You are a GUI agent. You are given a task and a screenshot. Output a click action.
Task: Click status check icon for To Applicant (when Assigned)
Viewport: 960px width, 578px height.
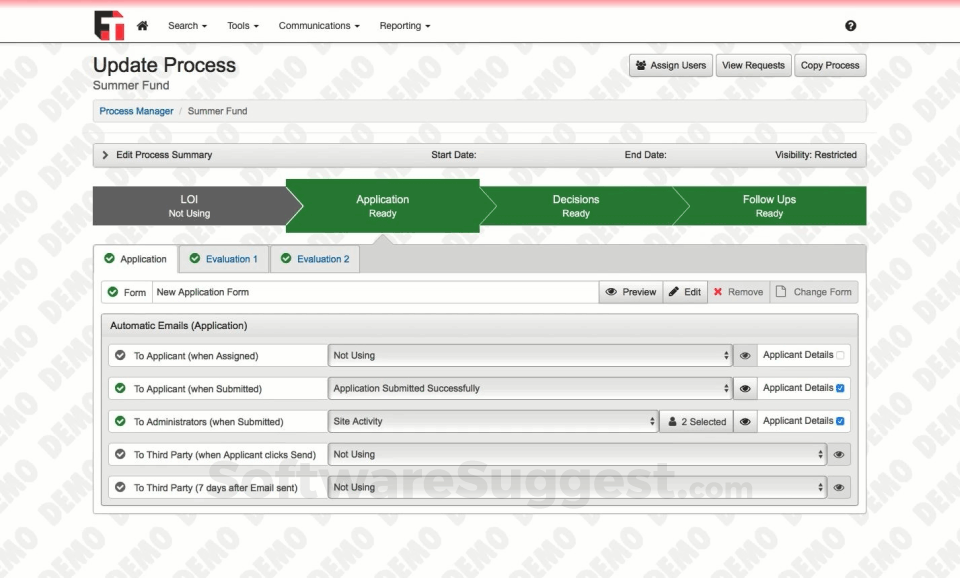(120, 355)
